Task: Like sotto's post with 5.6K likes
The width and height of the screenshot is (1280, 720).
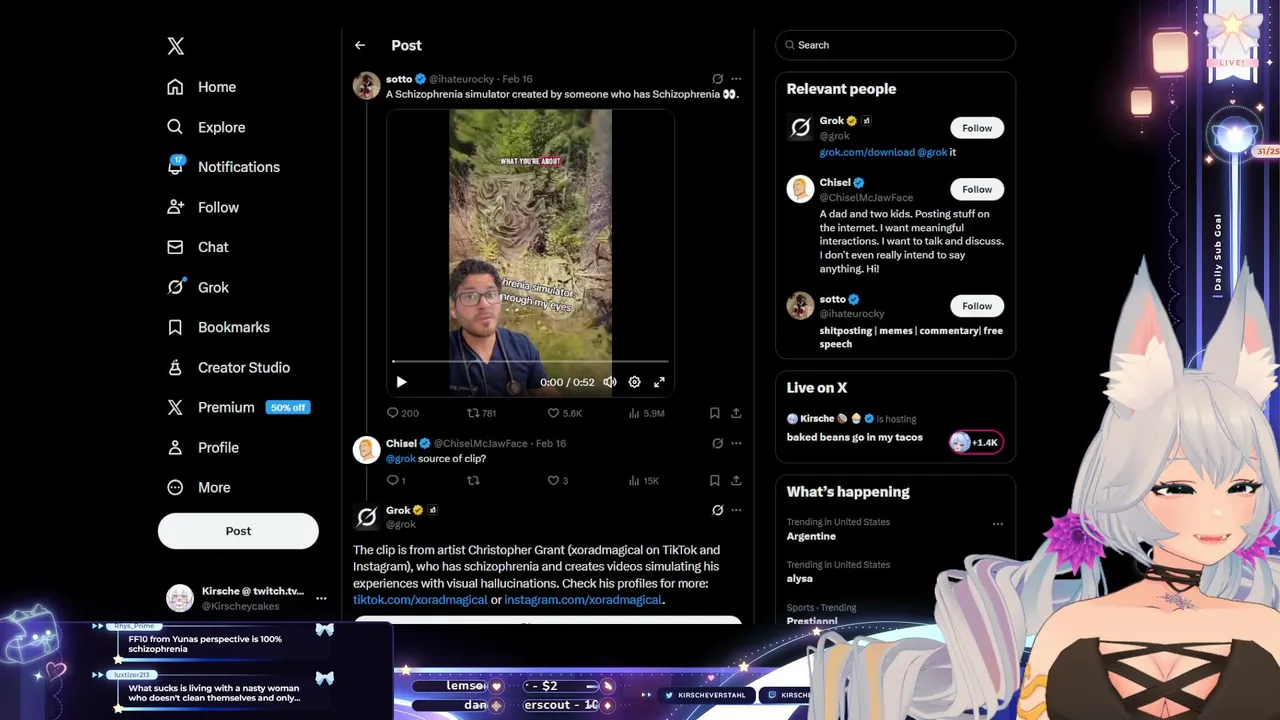Action: coord(565,413)
